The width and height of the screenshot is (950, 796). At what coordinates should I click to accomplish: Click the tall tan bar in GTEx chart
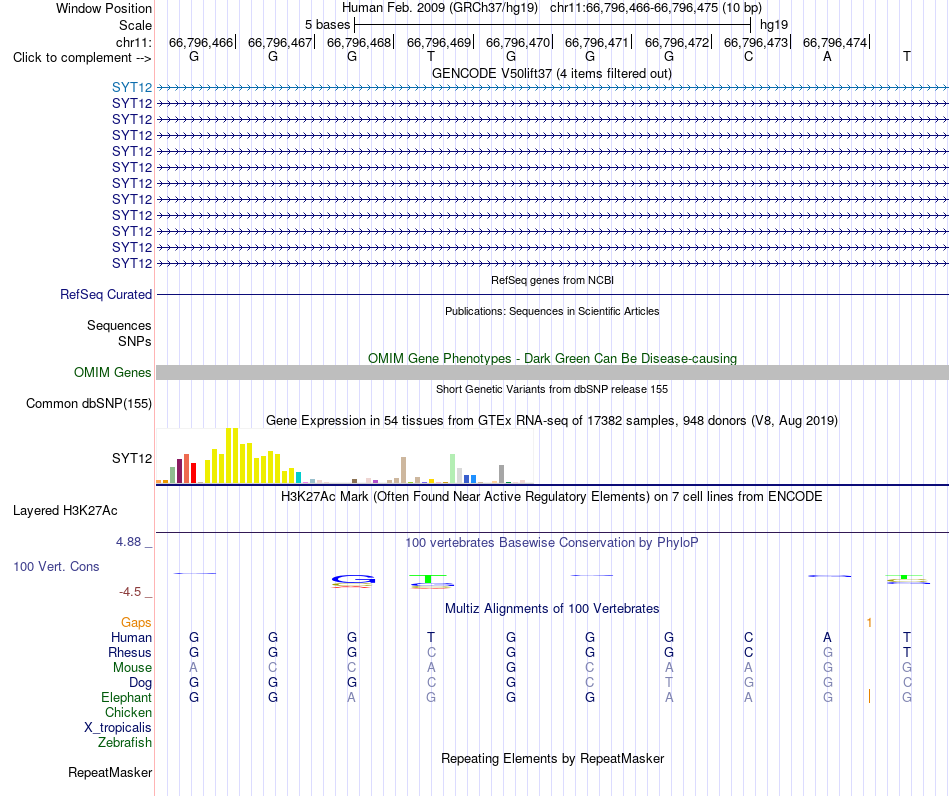(x=404, y=470)
